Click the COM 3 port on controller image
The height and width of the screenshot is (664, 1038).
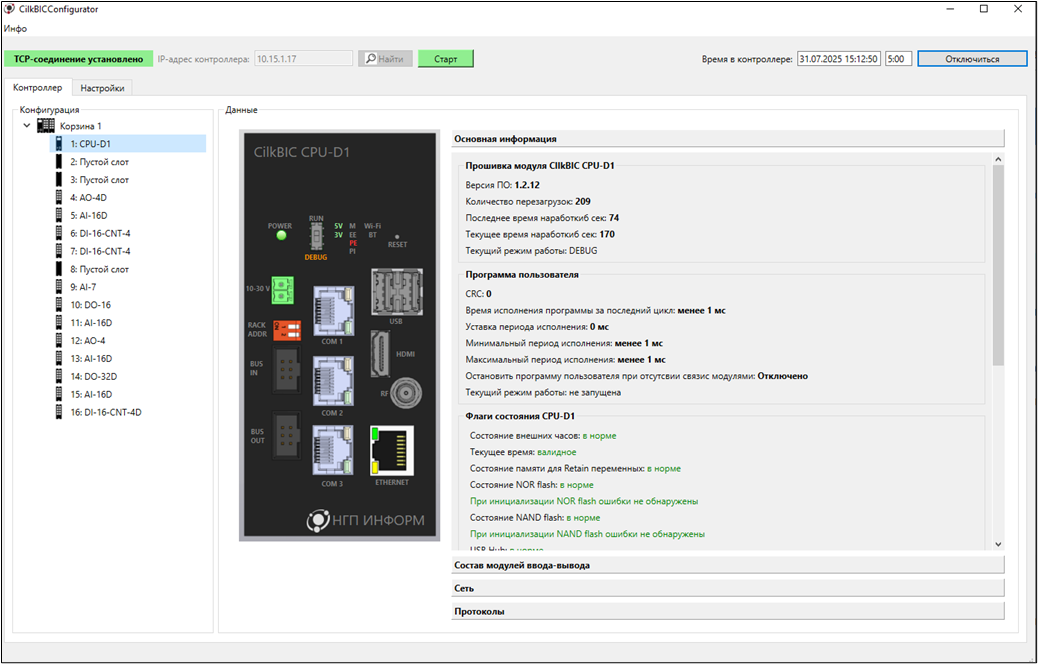(x=333, y=451)
